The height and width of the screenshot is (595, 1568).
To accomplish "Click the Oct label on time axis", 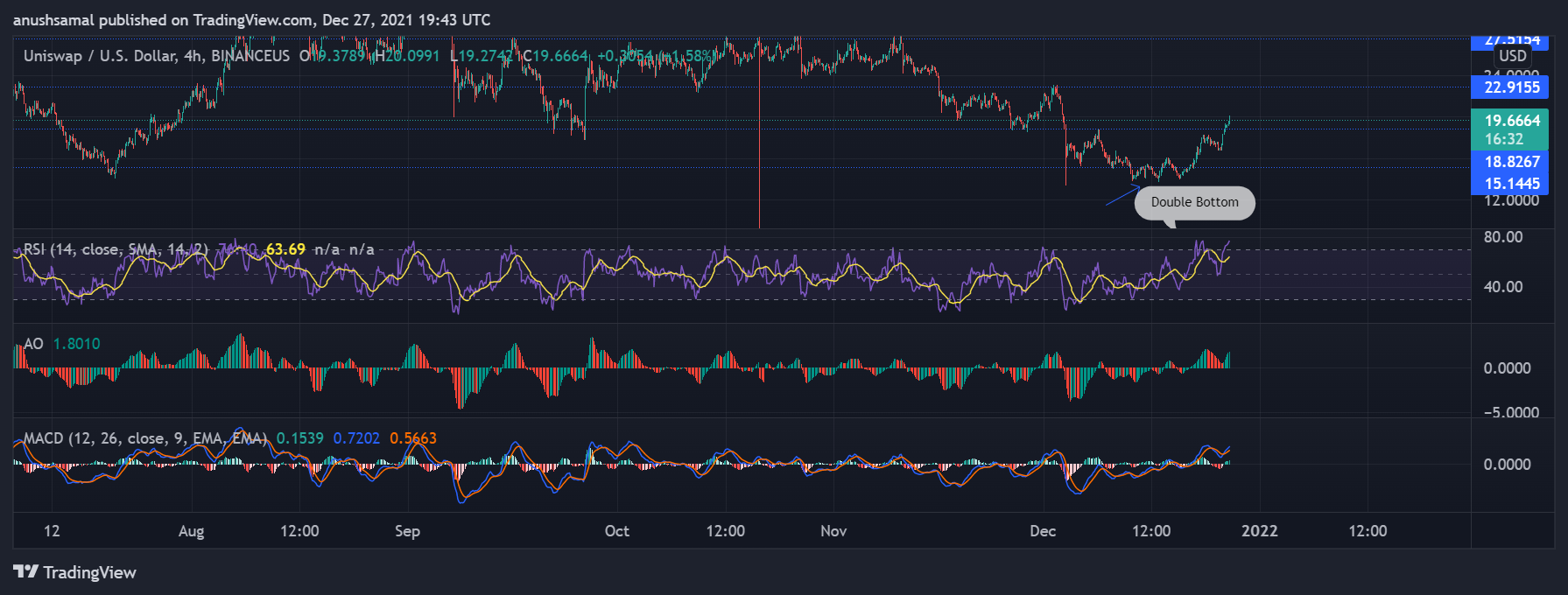I will [616, 531].
